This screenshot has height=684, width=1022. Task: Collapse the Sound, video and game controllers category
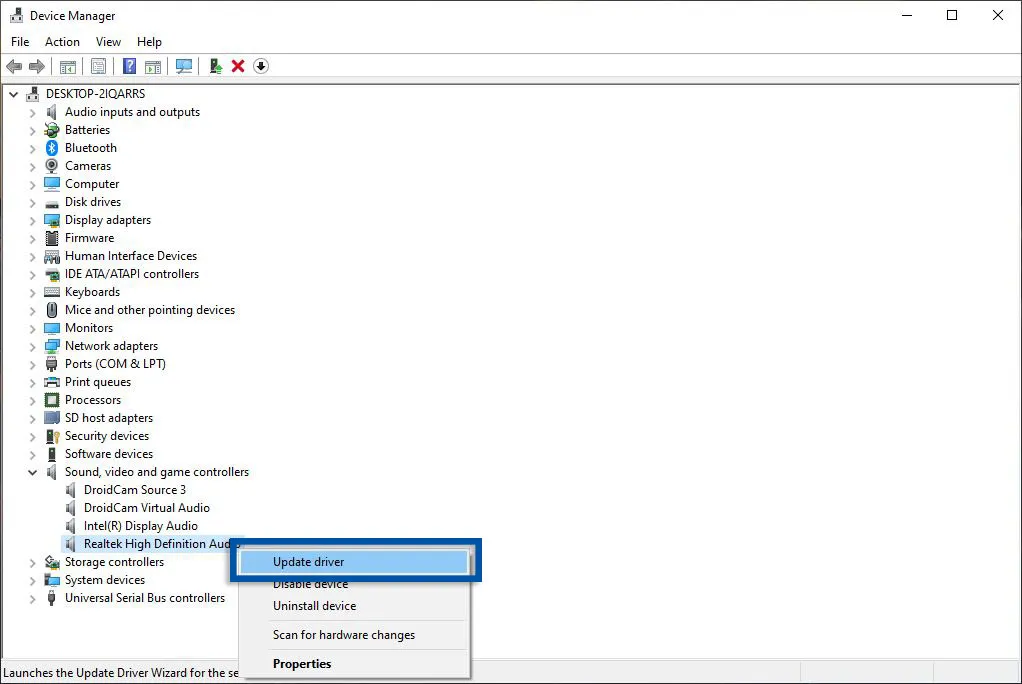[32, 471]
